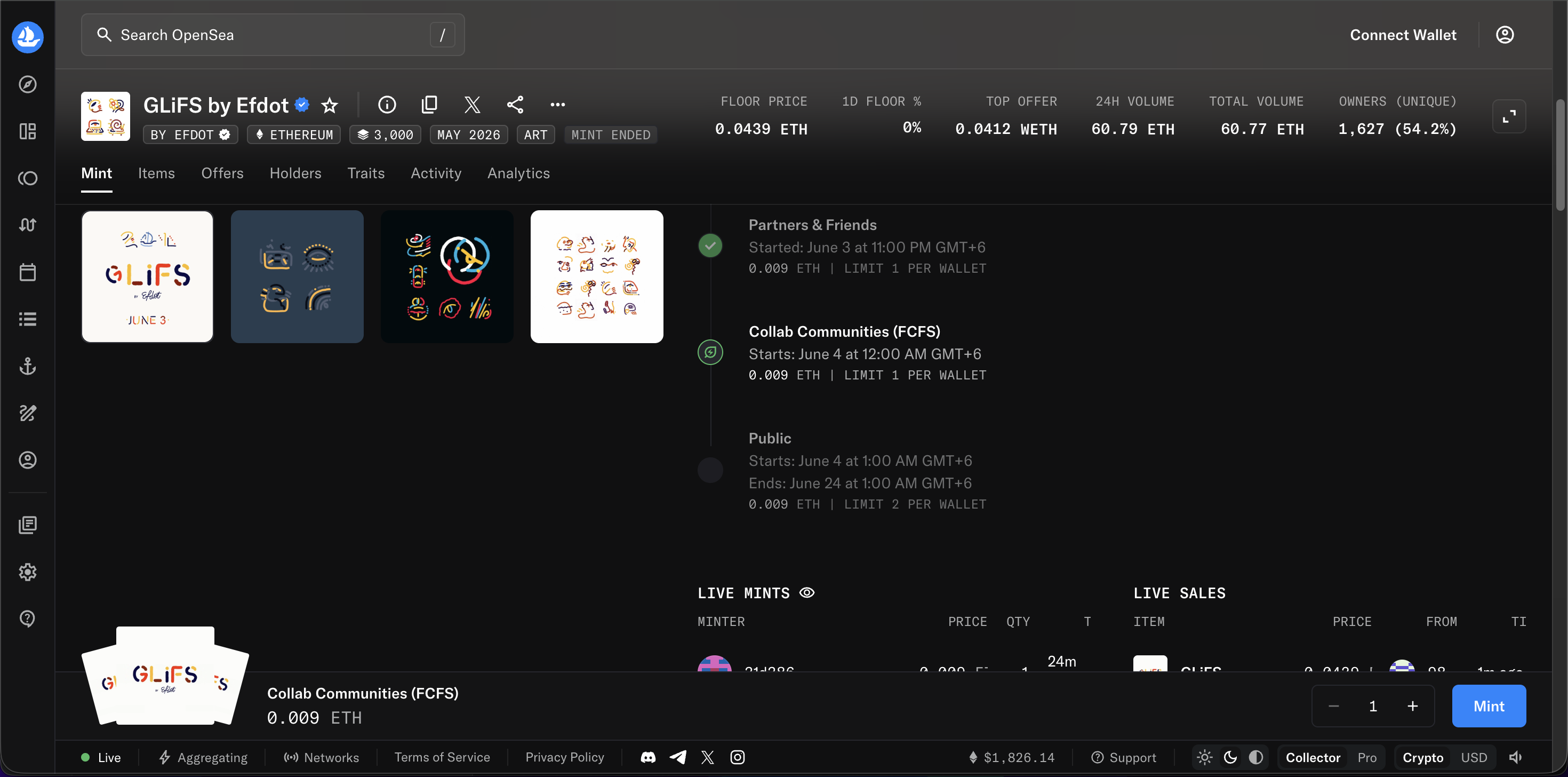
Task: Open the resources newspaper icon in sidebar
Action: 27,525
